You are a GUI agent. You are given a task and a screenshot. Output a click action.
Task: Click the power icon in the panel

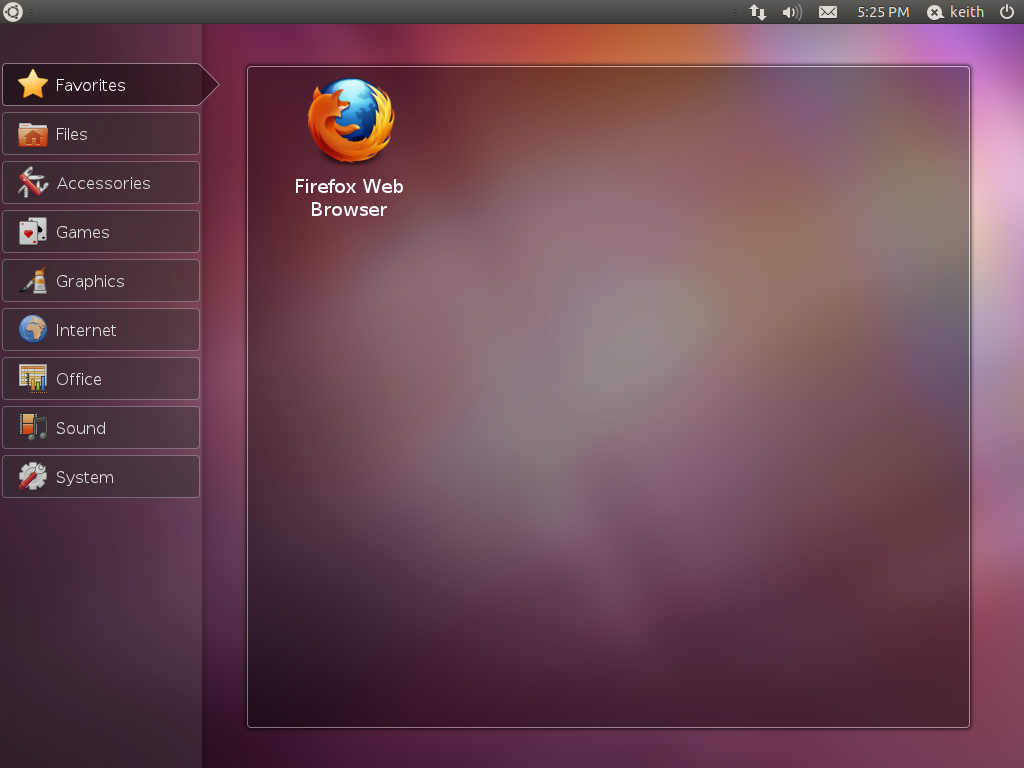1008,12
